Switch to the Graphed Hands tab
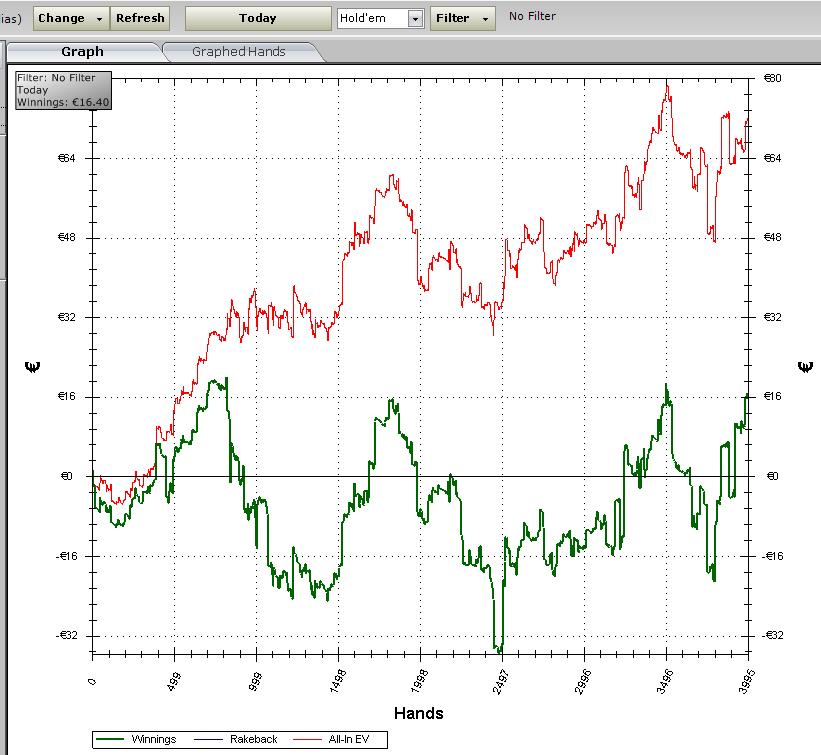The width and height of the screenshot is (821, 755). point(239,52)
